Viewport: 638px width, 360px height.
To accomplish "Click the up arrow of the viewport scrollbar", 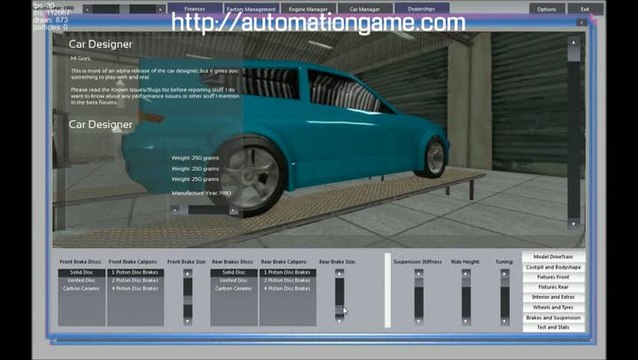I will (574, 43).
